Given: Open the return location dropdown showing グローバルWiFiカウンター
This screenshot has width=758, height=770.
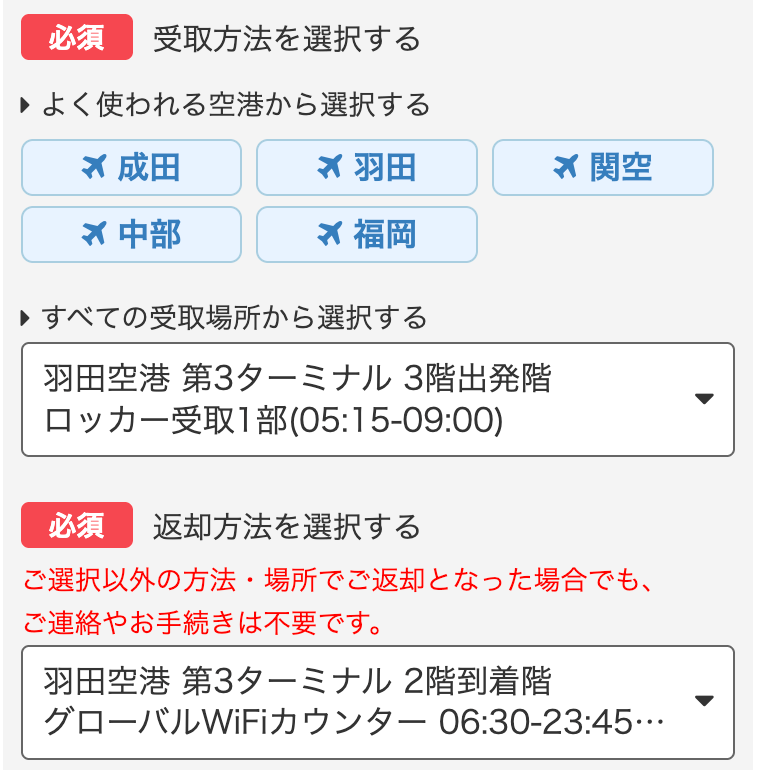Looking at the screenshot, I should pyautogui.click(x=360, y=702).
